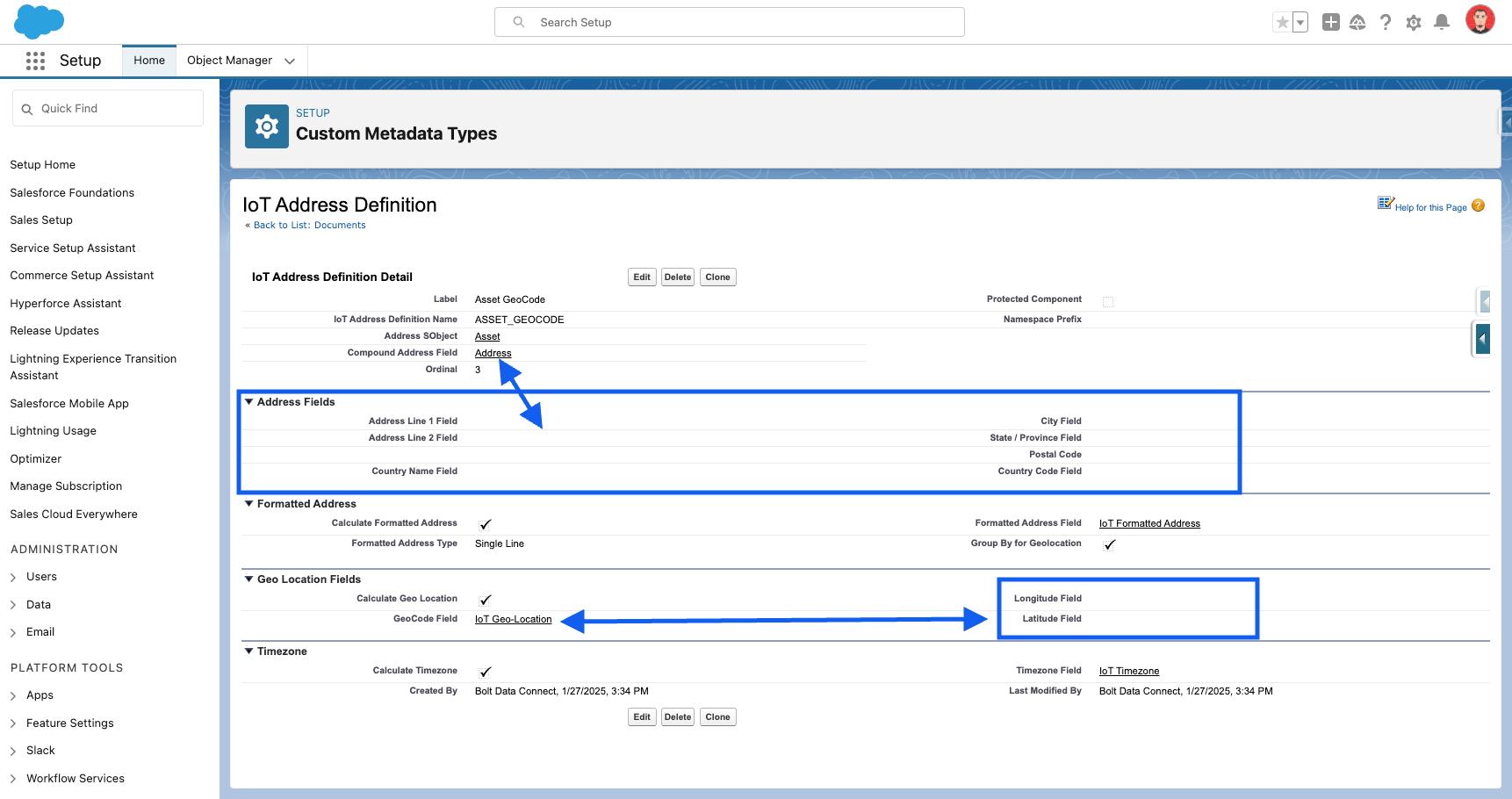Click the Custom Metadata Types gear icon

coord(267,126)
